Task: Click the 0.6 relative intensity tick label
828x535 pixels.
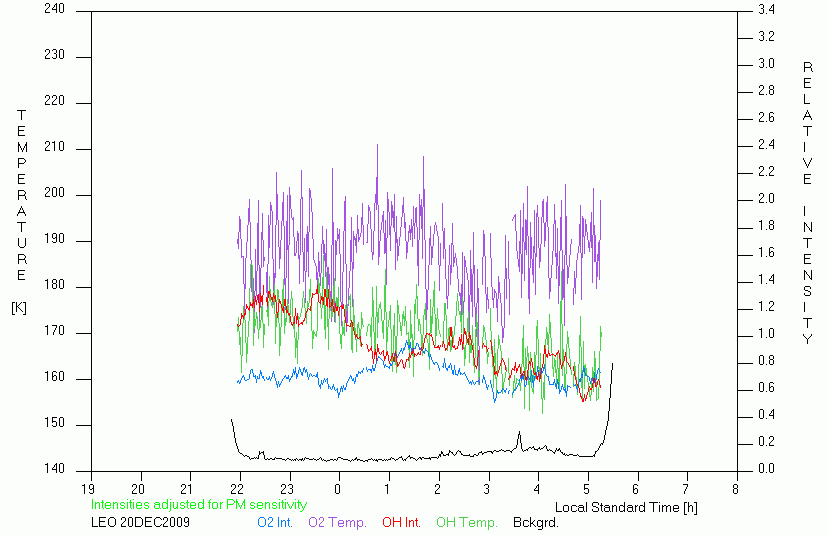Action: pos(766,388)
